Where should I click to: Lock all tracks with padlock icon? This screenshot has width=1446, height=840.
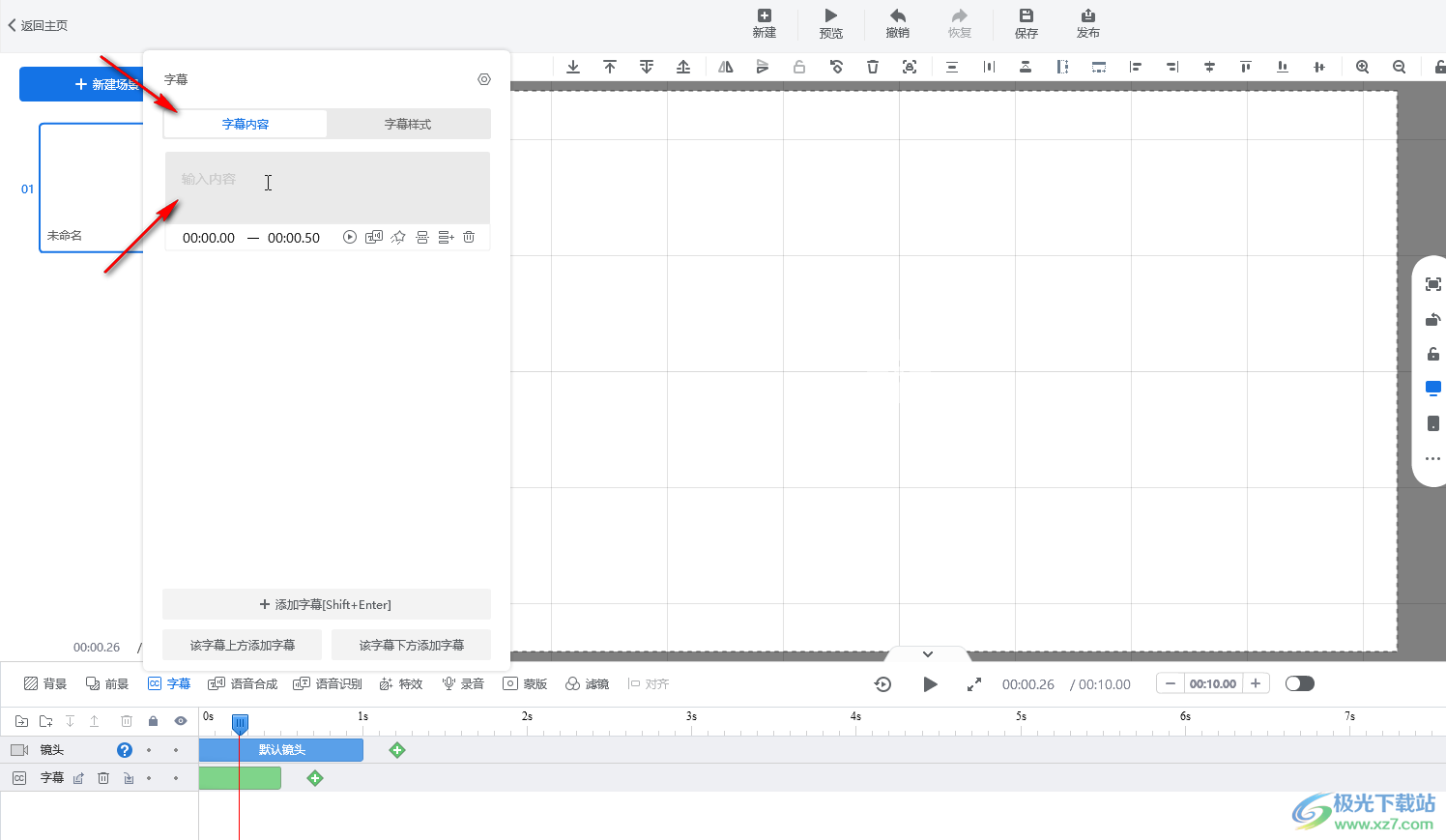coord(153,721)
